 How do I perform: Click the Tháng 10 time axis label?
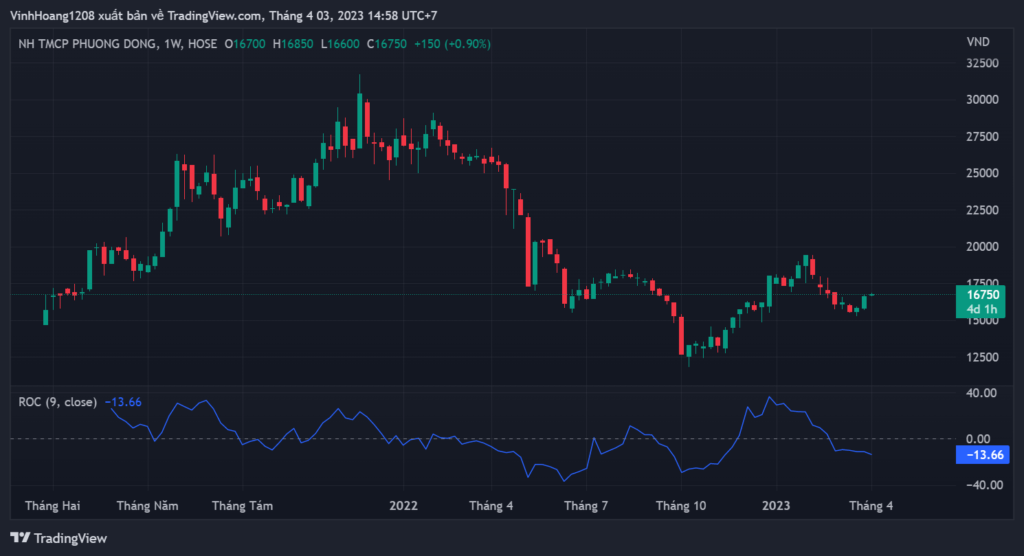tap(680, 506)
